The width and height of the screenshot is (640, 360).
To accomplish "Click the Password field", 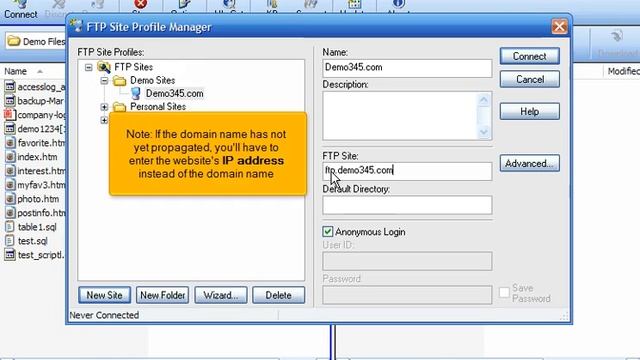I will tap(407, 295).
